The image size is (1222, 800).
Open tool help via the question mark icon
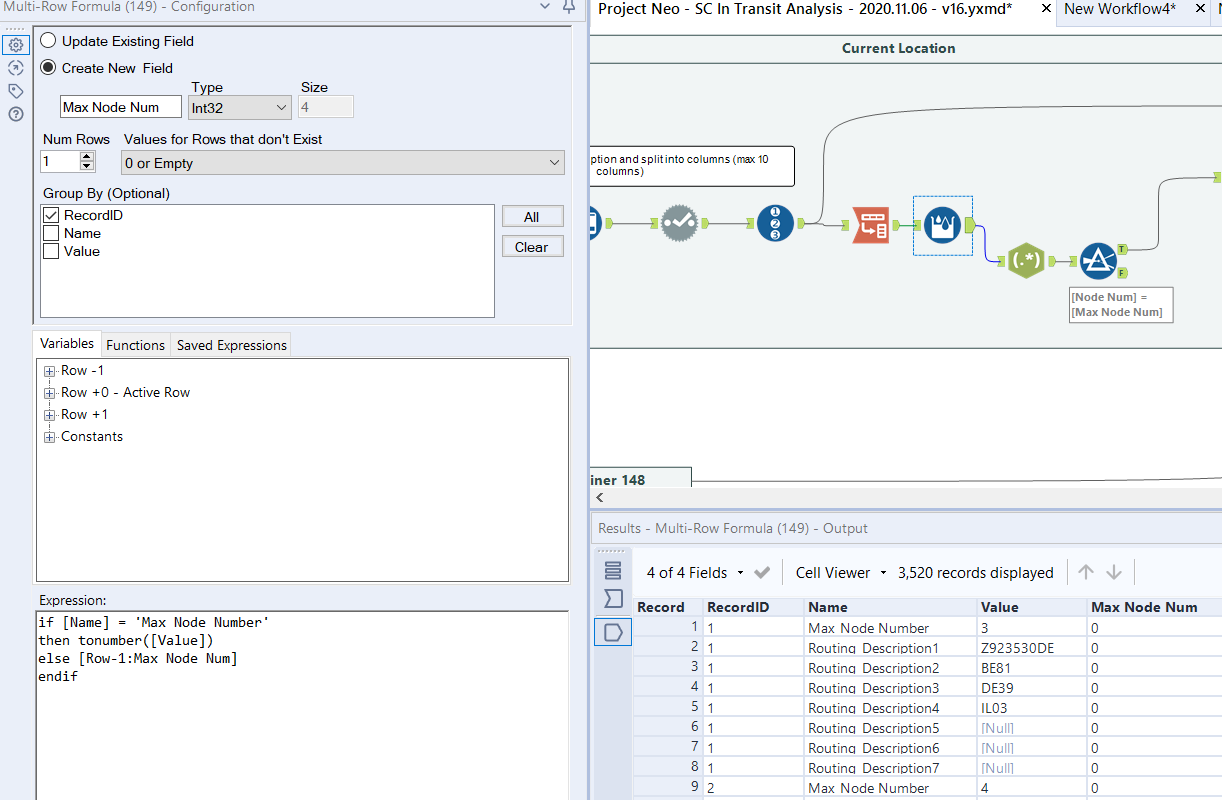(x=15, y=114)
